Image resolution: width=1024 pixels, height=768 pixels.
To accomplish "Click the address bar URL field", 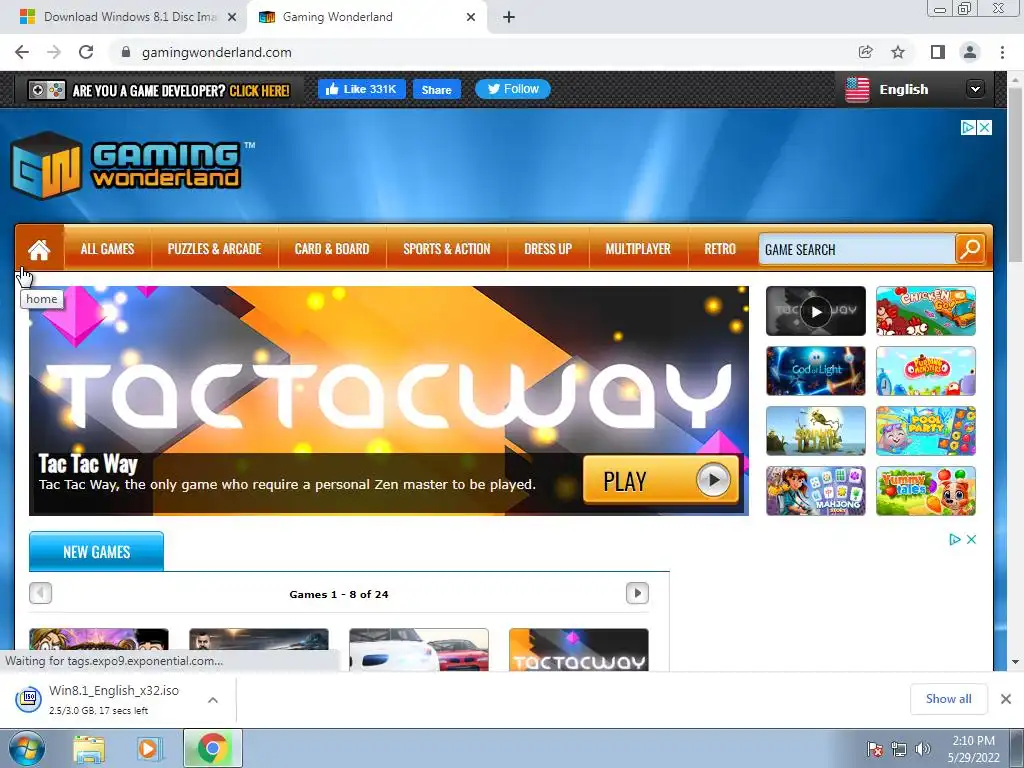I will coord(483,52).
